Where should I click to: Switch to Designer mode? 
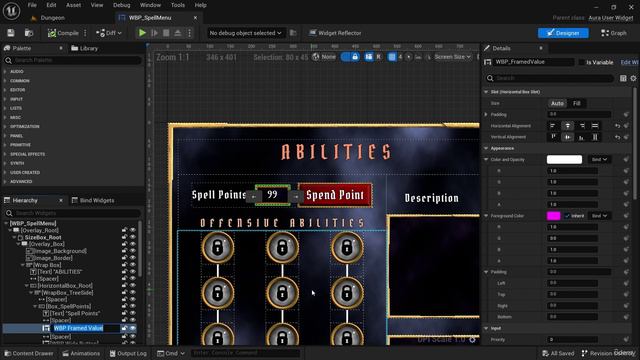coord(563,33)
